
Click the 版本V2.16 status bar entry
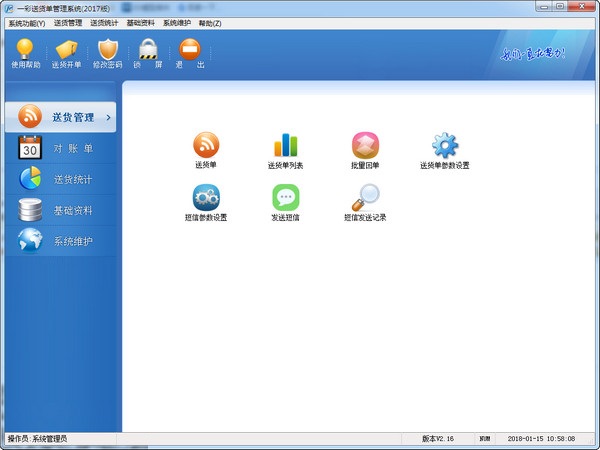click(x=437, y=439)
